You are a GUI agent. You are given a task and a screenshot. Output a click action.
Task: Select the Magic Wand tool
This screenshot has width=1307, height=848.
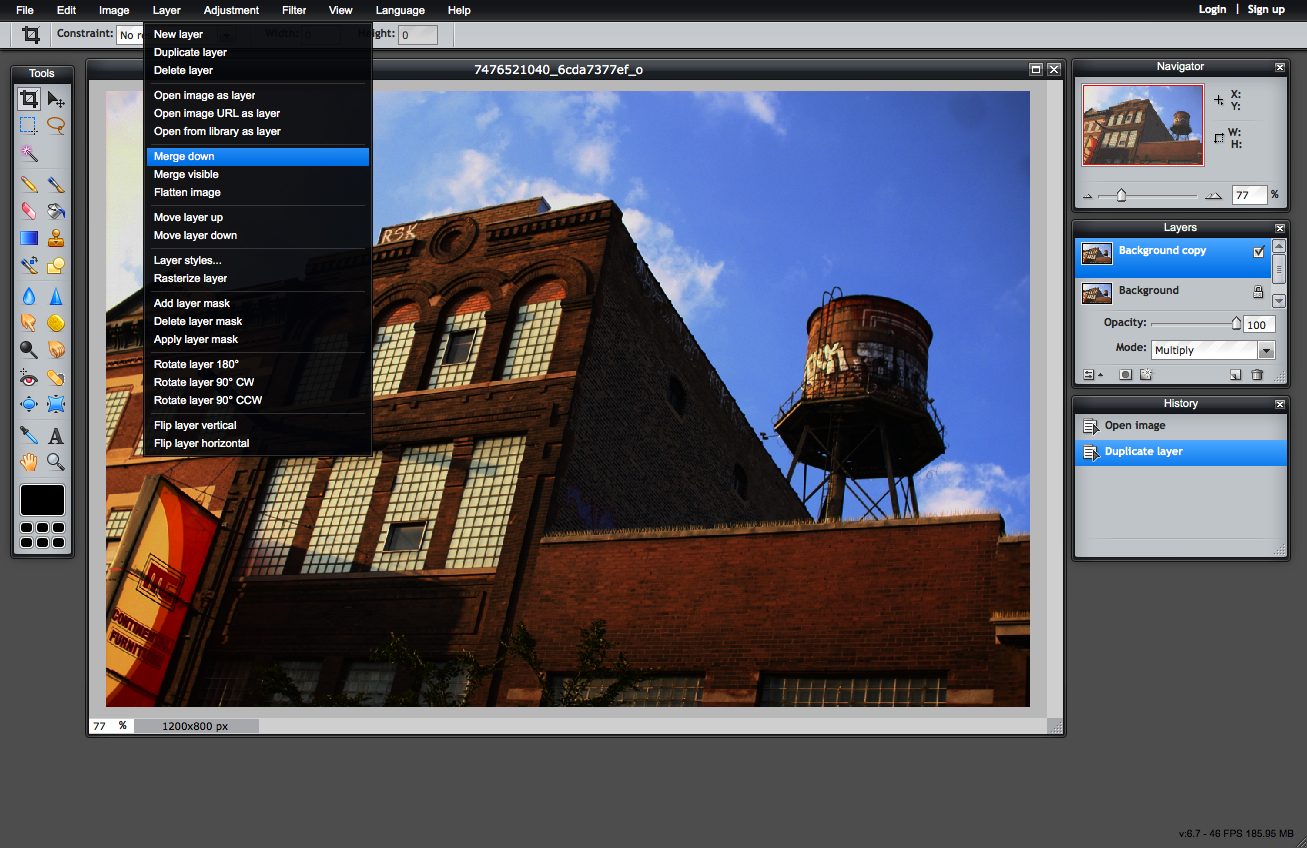(x=29, y=154)
